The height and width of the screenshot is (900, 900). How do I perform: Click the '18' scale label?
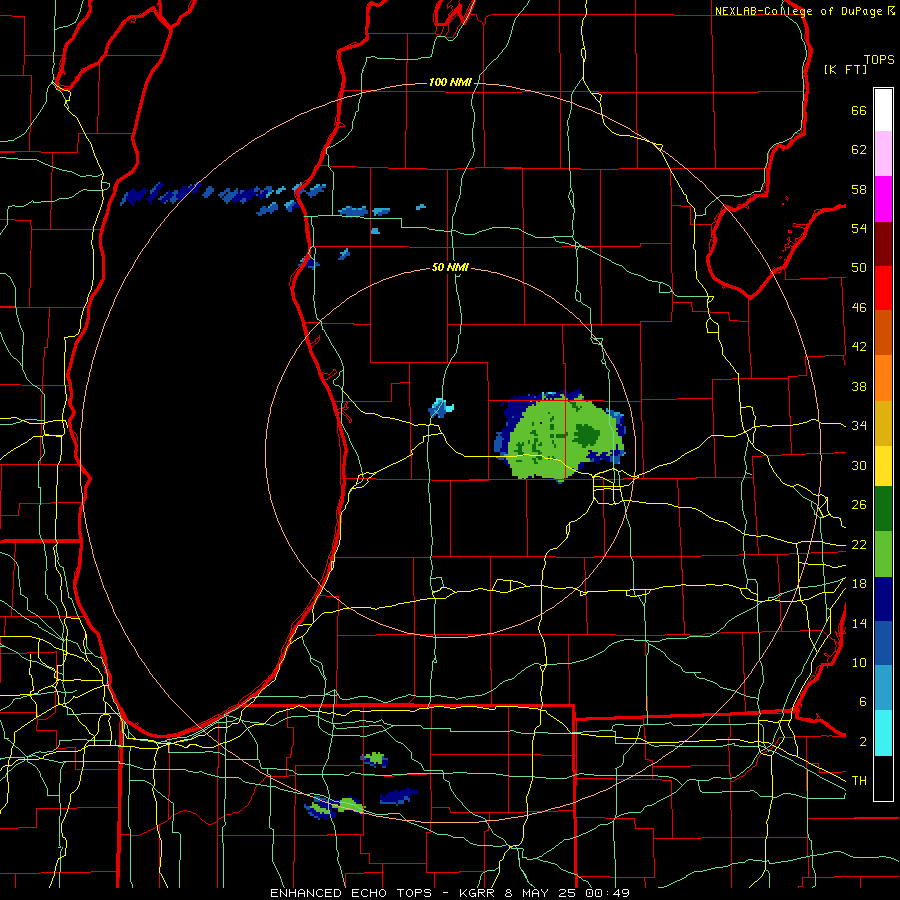click(859, 584)
